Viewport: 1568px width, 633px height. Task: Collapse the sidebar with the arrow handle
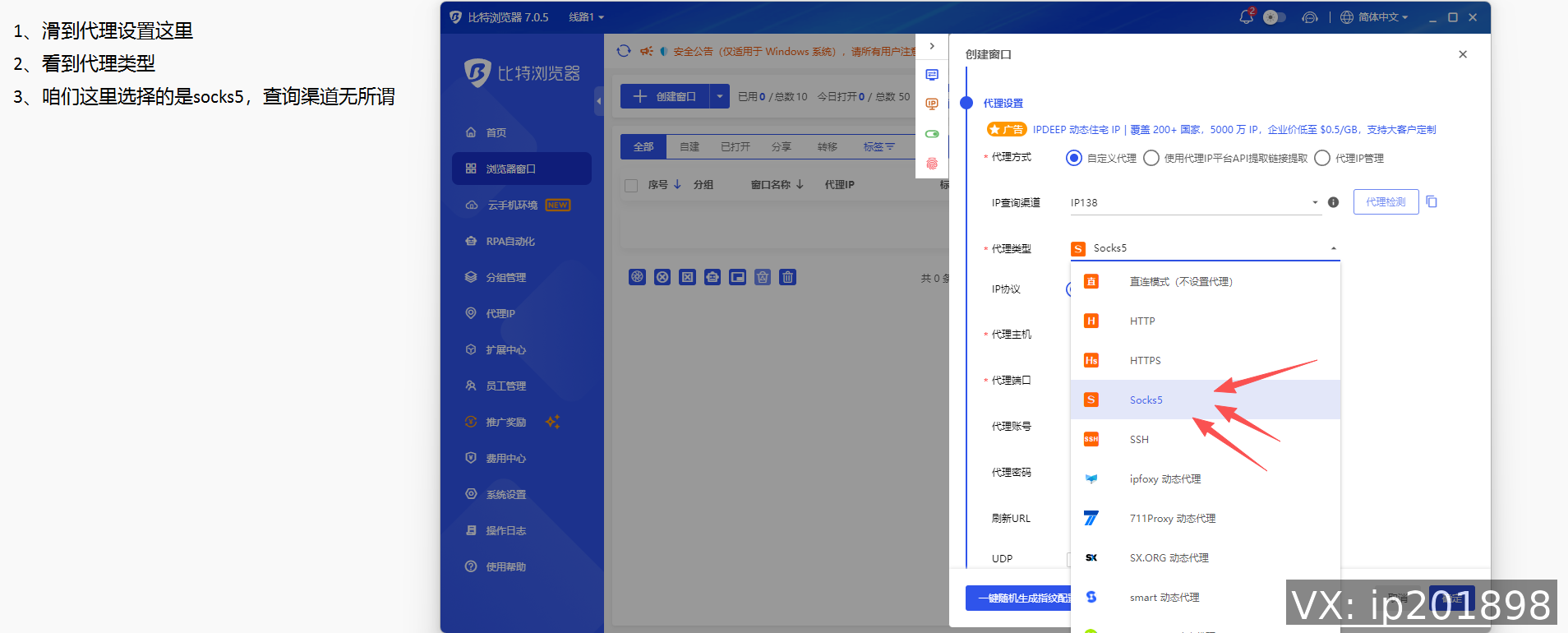[x=599, y=101]
